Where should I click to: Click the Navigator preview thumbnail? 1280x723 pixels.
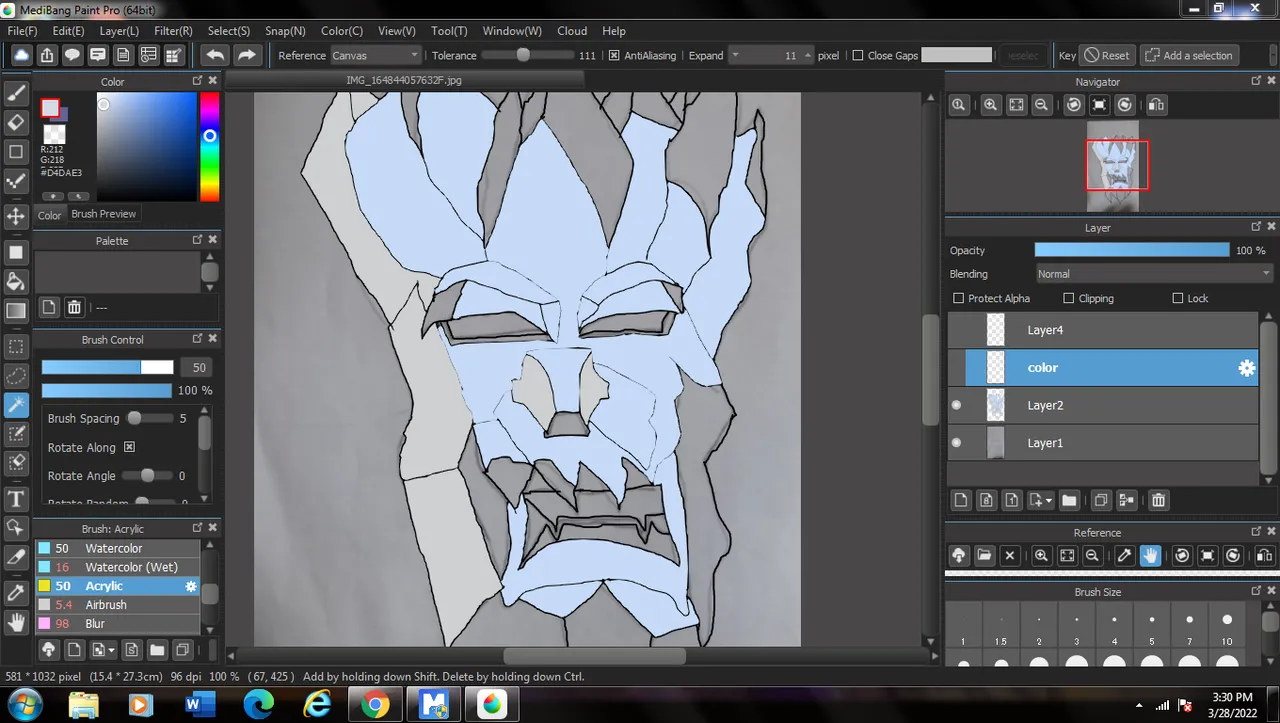(x=1113, y=166)
